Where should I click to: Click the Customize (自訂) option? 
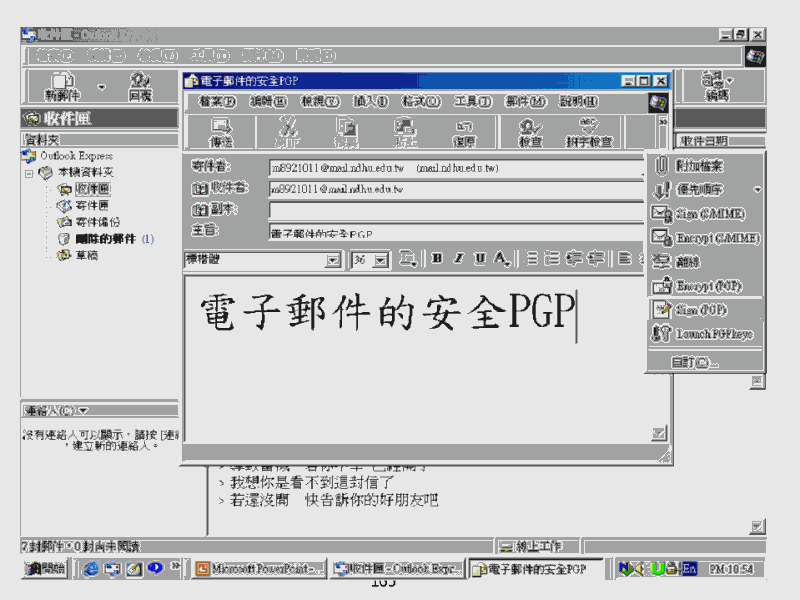[694, 362]
